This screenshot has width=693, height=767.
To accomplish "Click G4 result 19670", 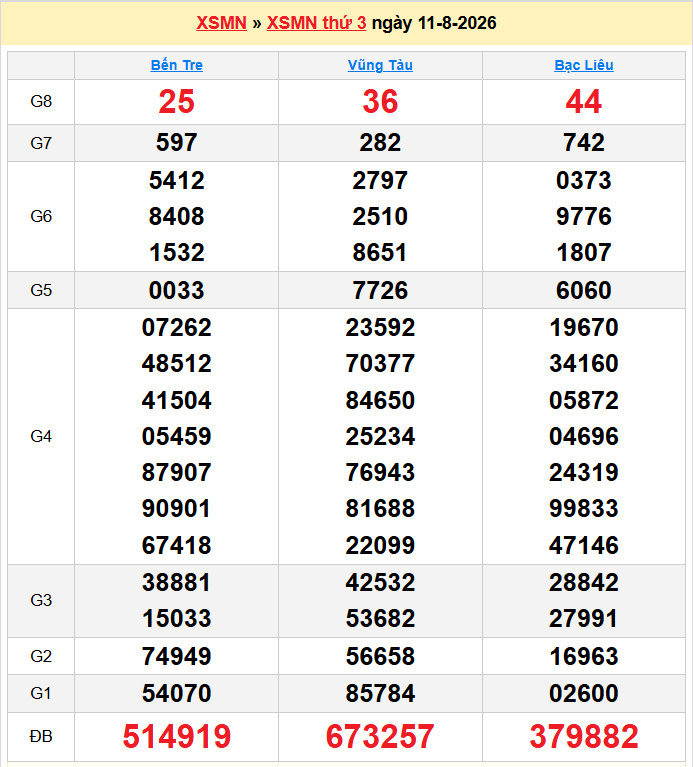I will (583, 327).
